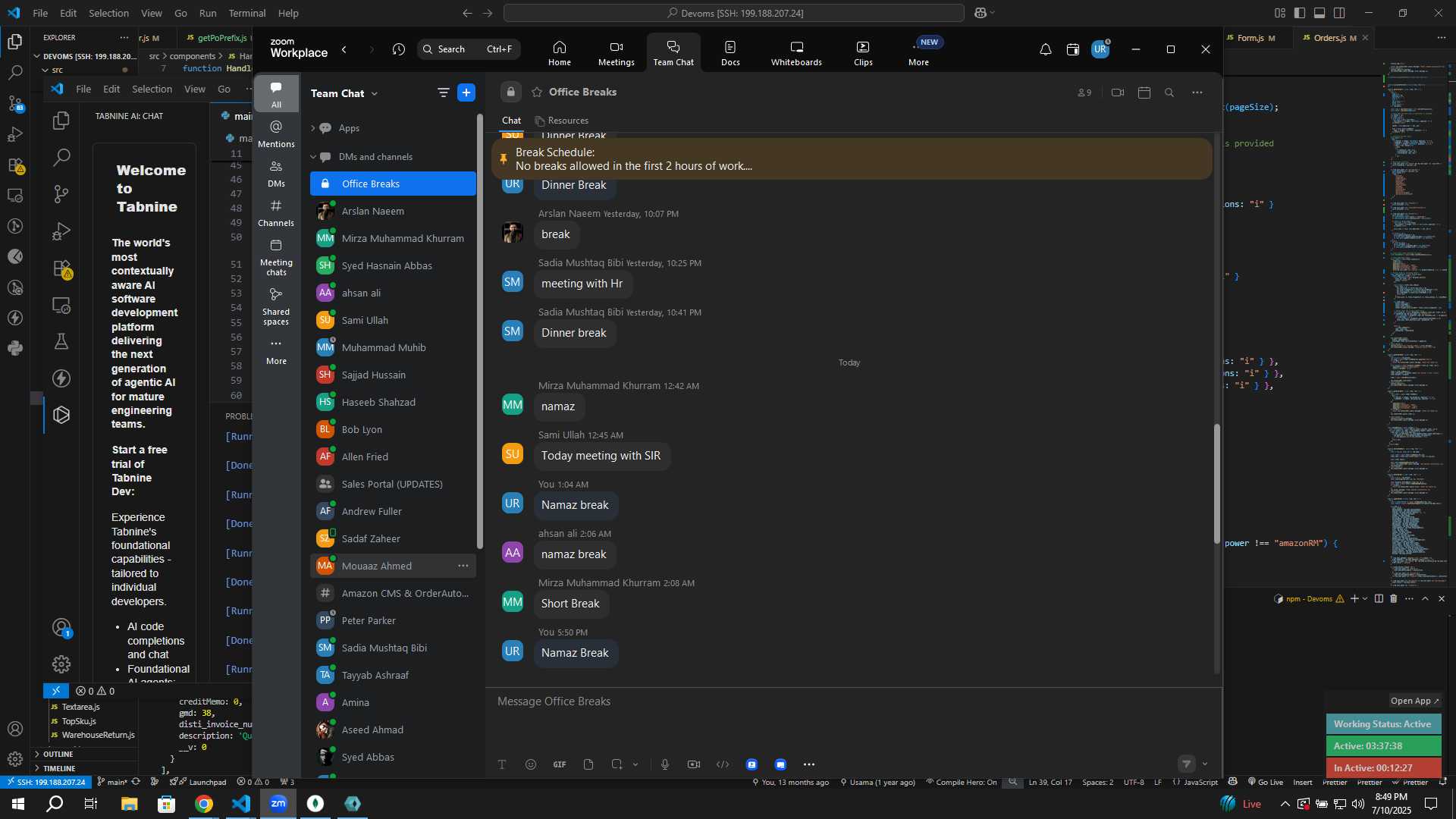Open Zoom Home tab
The width and height of the screenshot is (1456, 819).
pos(560,53)
